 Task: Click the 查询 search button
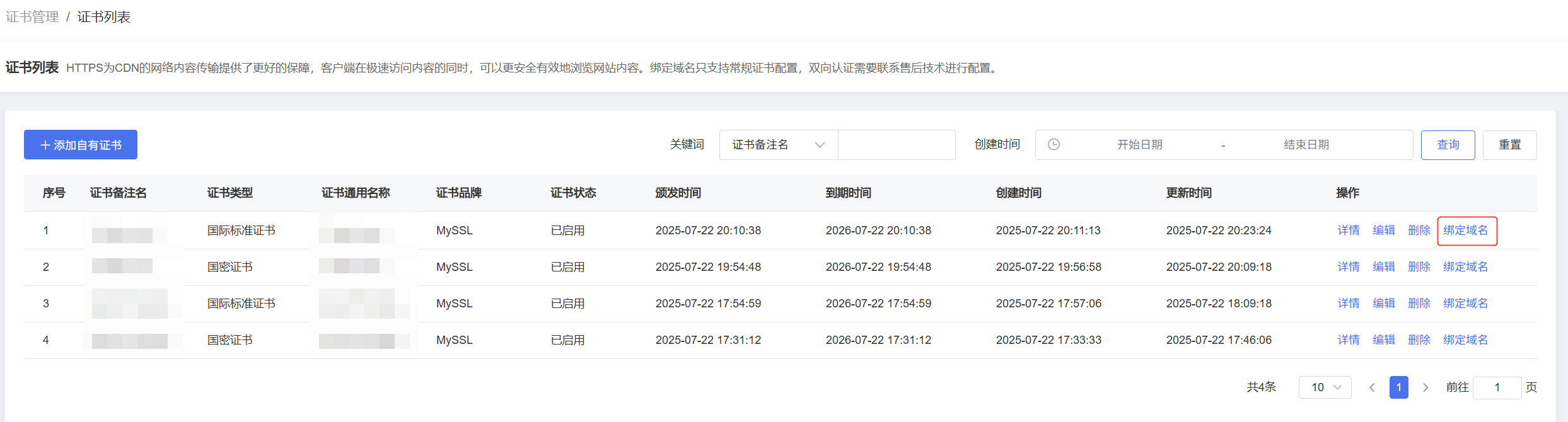[x=1448, y=145]
